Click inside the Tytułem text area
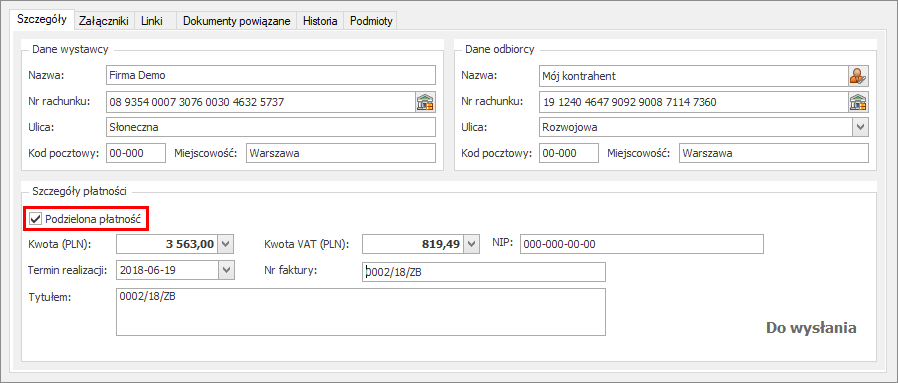898x383 pixels. click(x=361, y=312)
